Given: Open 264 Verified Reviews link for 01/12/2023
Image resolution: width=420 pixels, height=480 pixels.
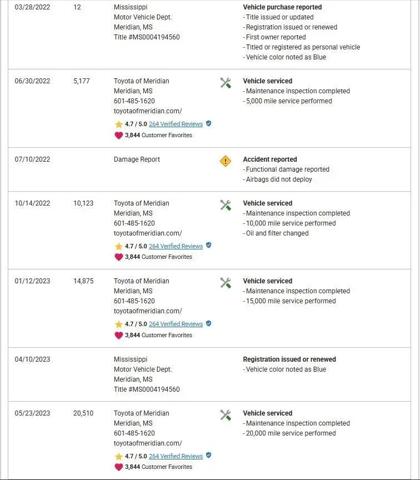Looking at the screenshot, I should 176,324.
